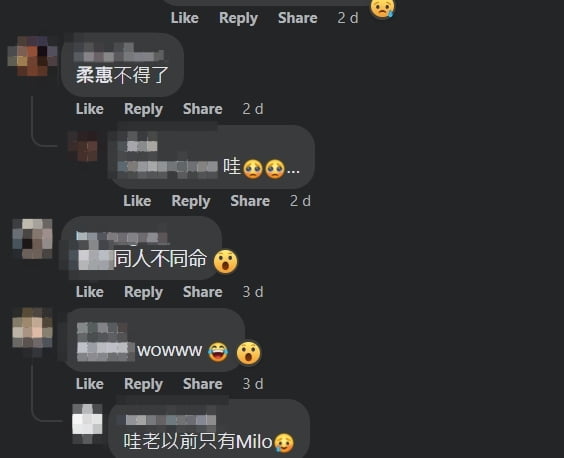Reply to the 哇 pleading emoji comment

coord(191,201)
